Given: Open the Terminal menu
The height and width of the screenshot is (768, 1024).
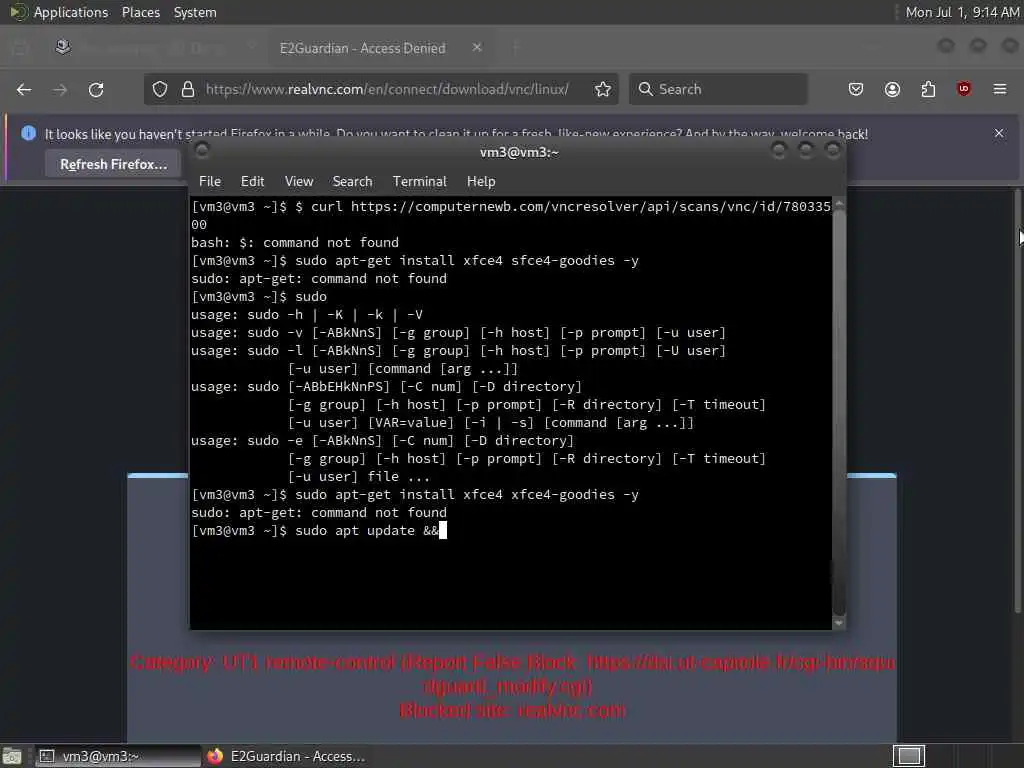Looking at the screenshot, I should (x=419, y=182).
